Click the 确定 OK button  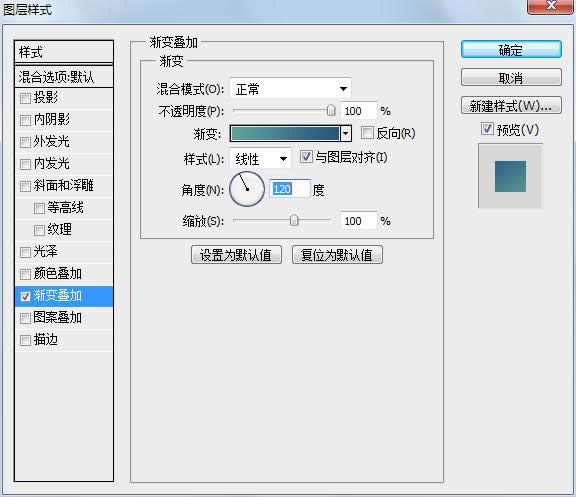tap(511, 50)
